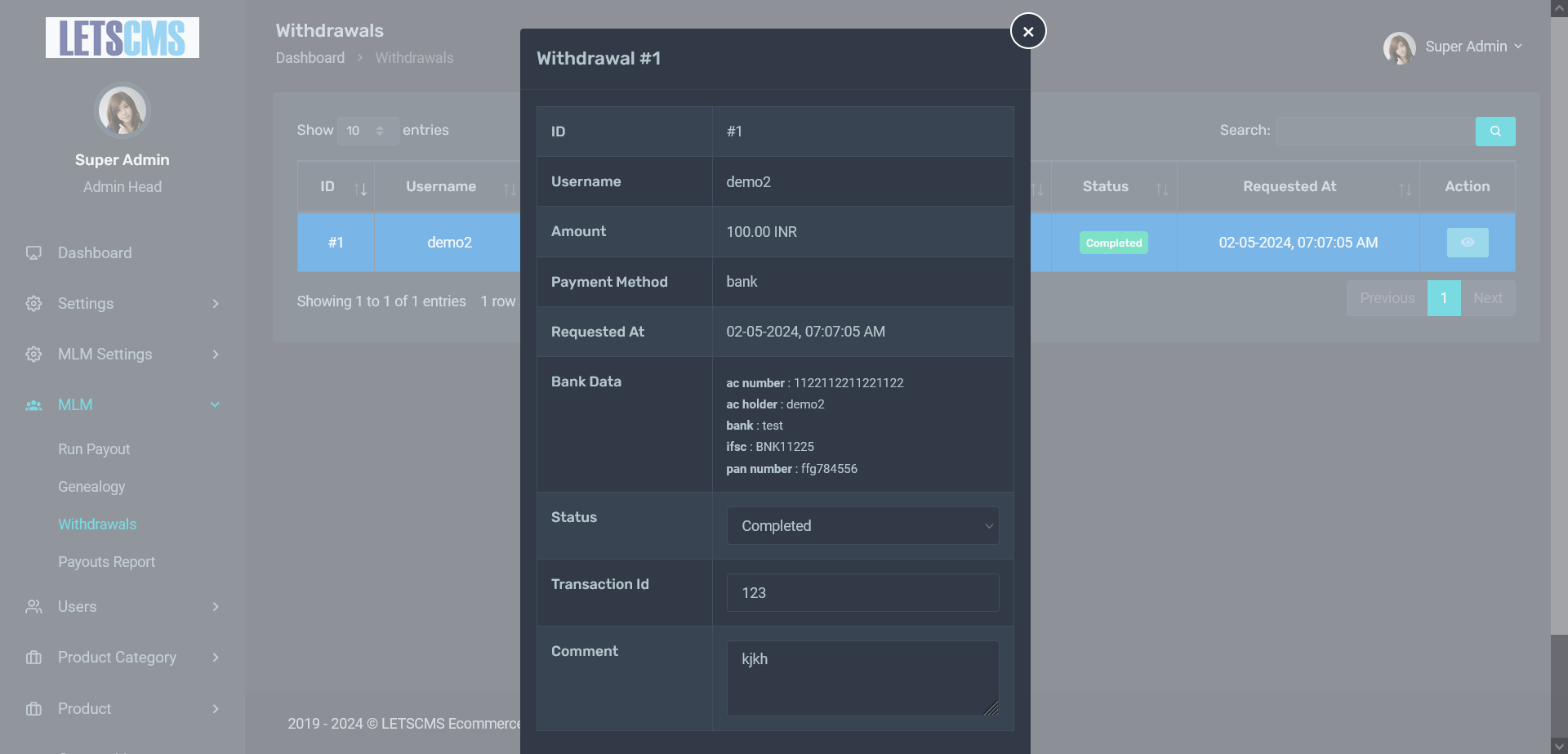
Task: Click the search magnifier button
Action: click(1494, 132)
